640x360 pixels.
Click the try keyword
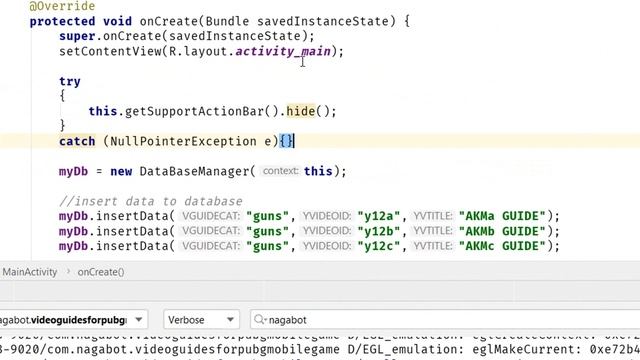click(70, 82)
